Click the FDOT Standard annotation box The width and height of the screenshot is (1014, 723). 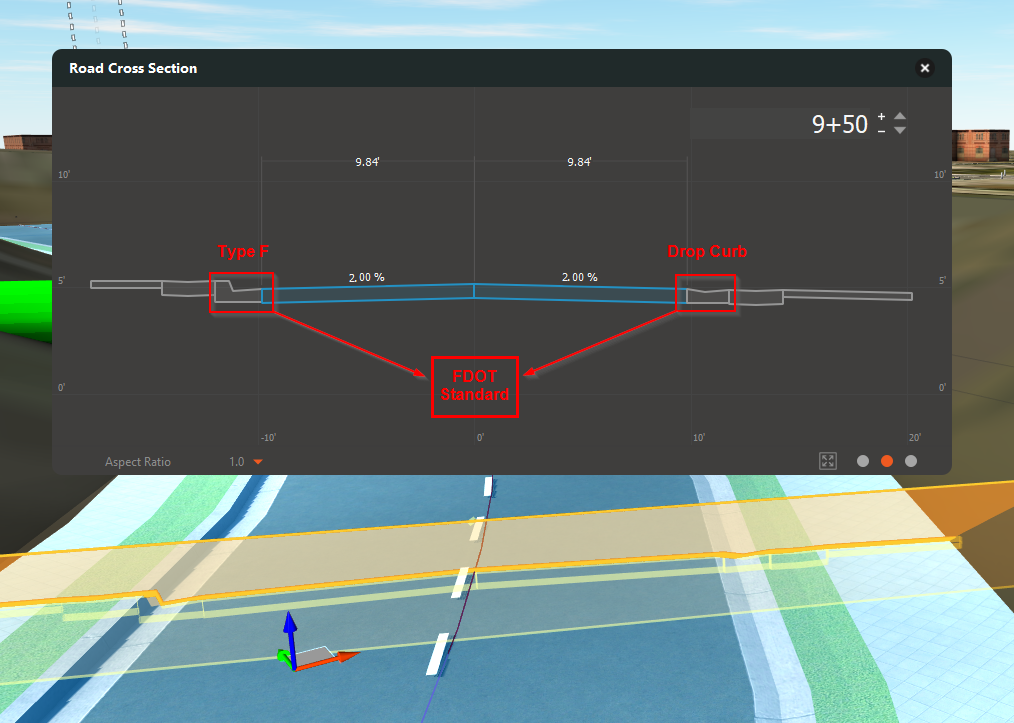click(x=475, y=387)
